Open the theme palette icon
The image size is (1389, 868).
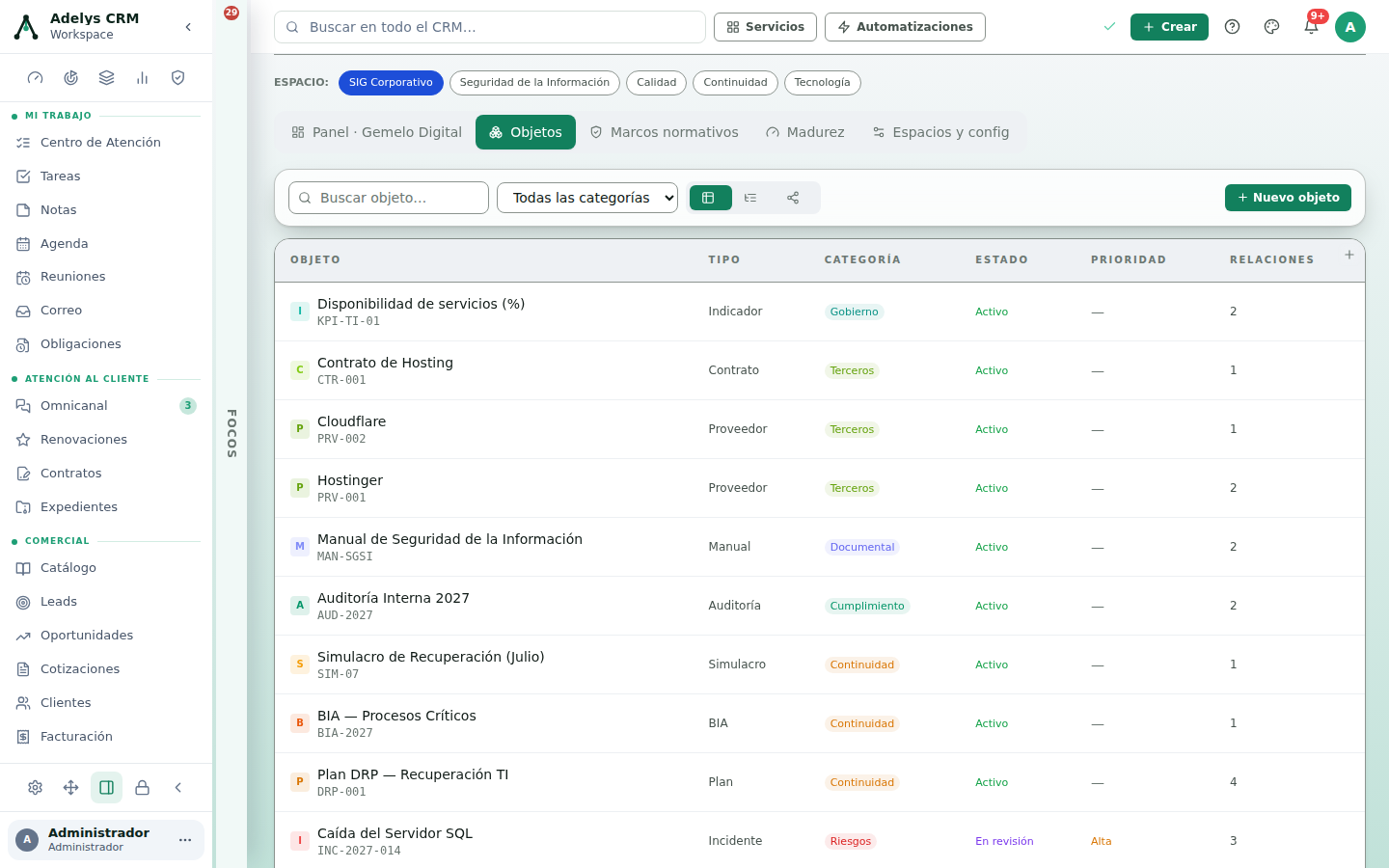pos(1271,27)
